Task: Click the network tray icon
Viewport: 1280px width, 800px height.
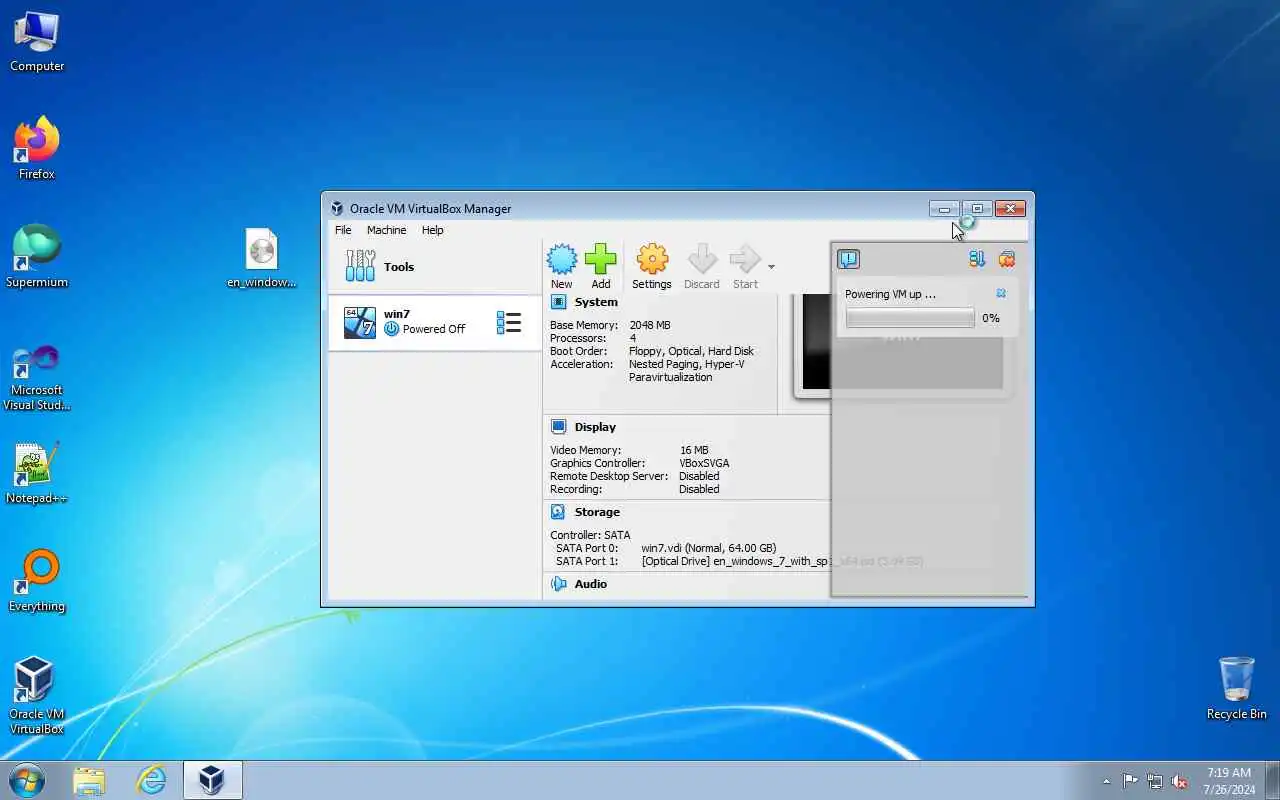Action: point(1155,781)
